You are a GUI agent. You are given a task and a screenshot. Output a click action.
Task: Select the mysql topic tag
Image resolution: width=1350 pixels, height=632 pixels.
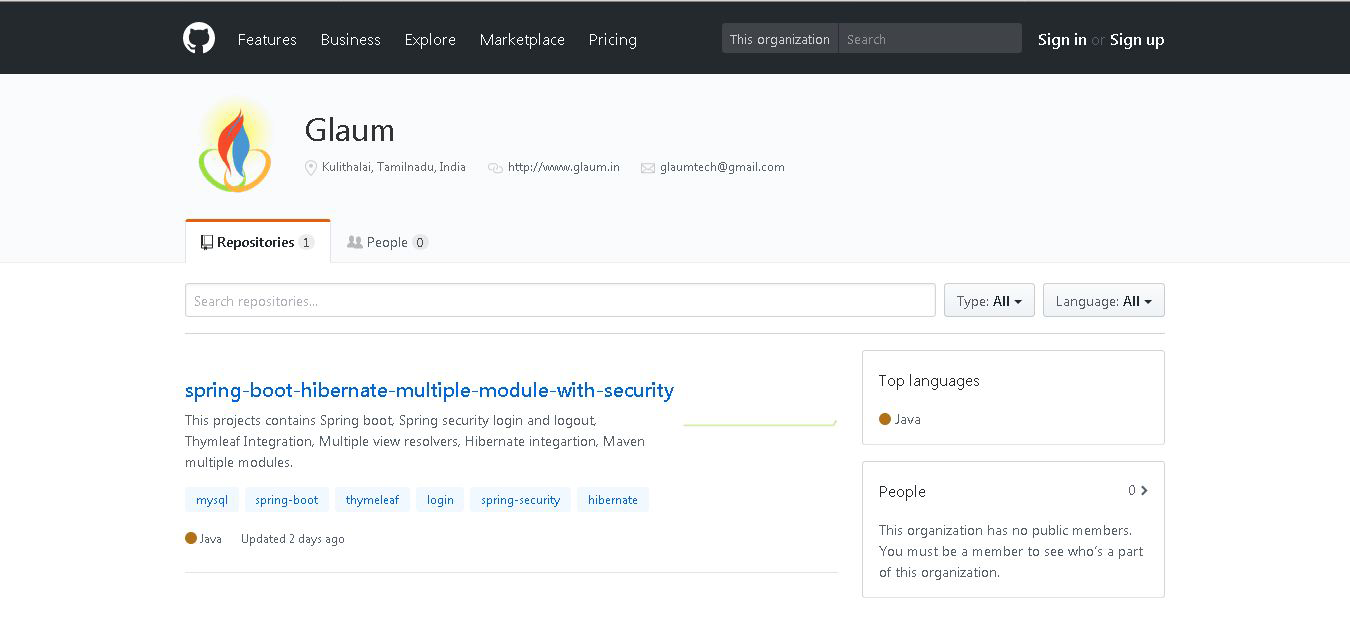(212, 499)
